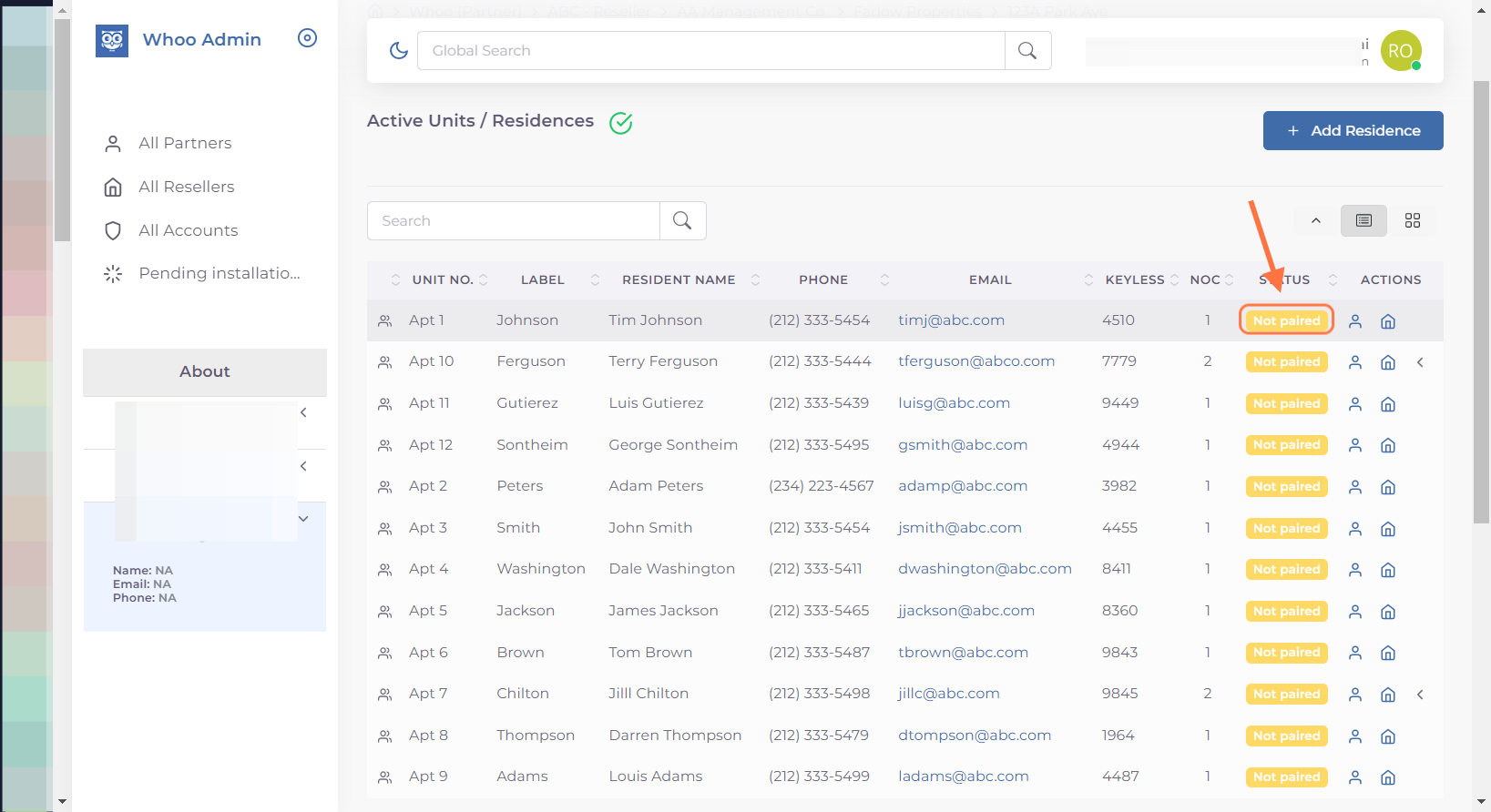Click the home icon for Apt 9

(x=1388, y=777)
